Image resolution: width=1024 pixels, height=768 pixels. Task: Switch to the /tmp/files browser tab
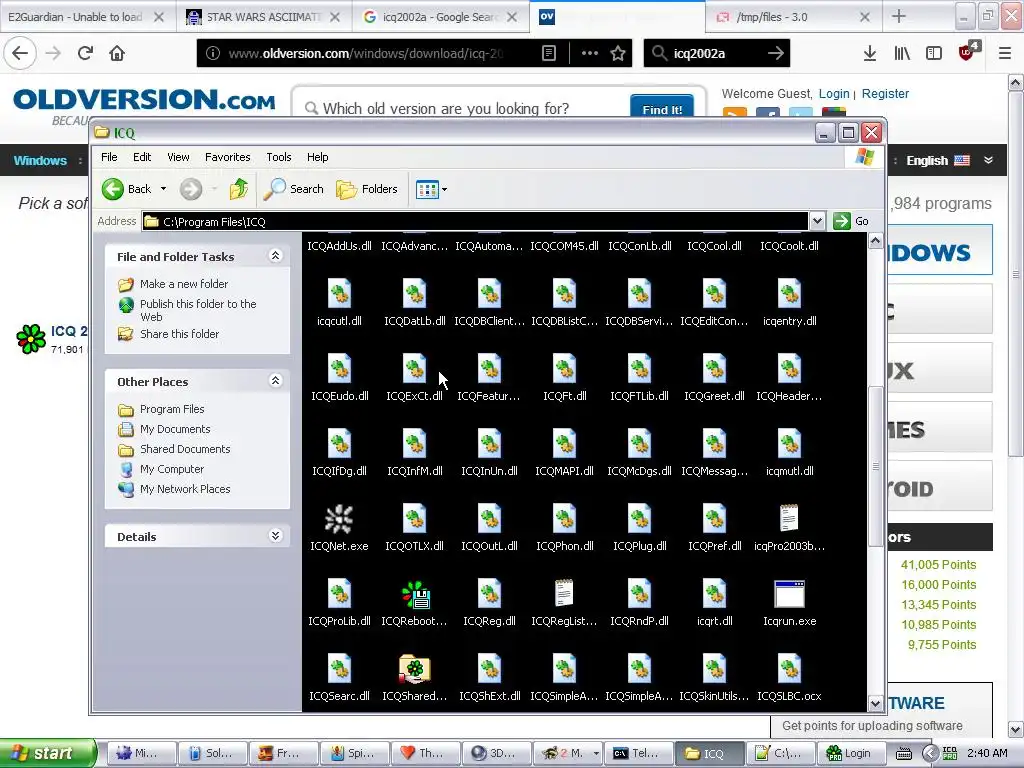(793, 17)
